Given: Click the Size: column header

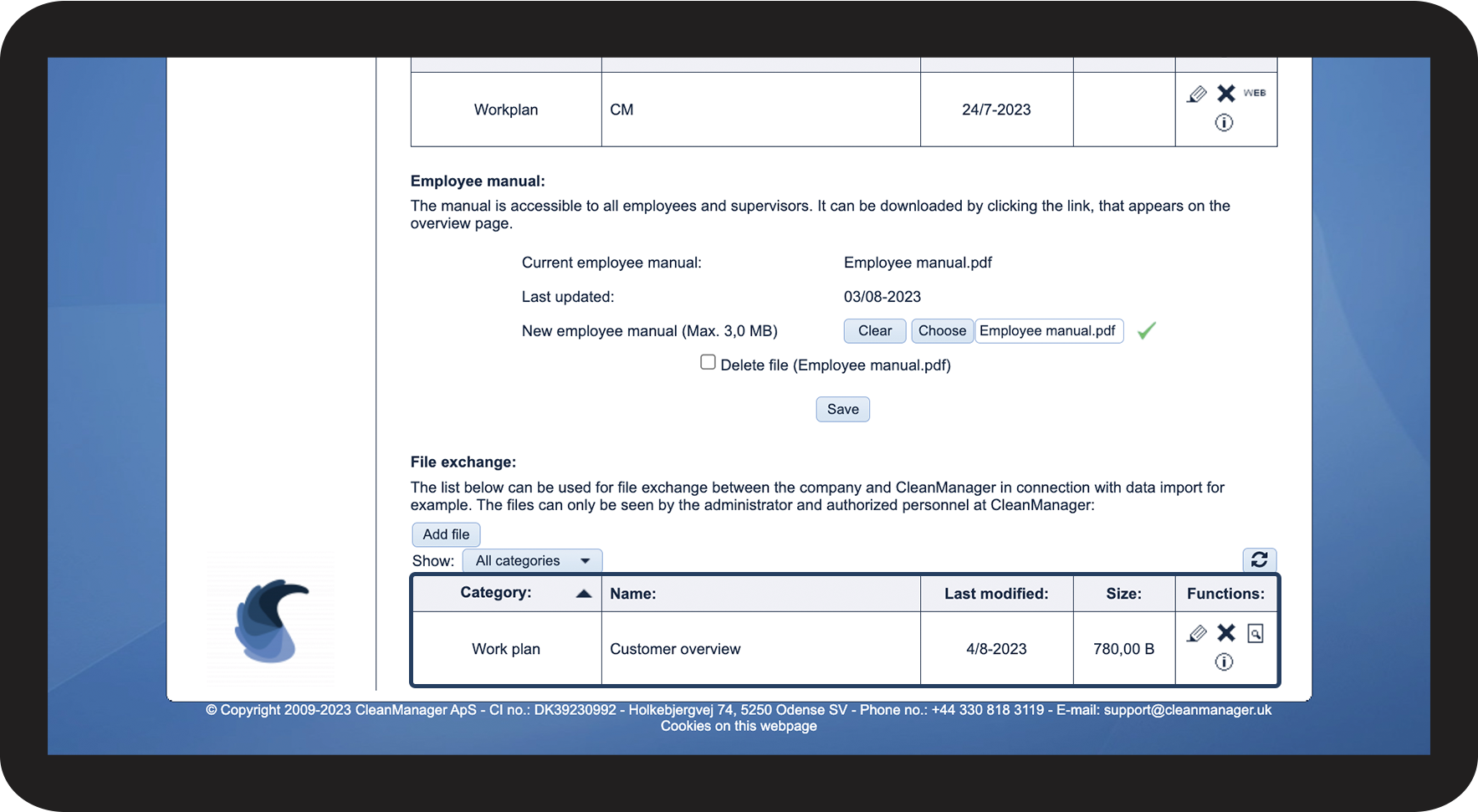Looking at the screenshot, I should [1123, 594].
